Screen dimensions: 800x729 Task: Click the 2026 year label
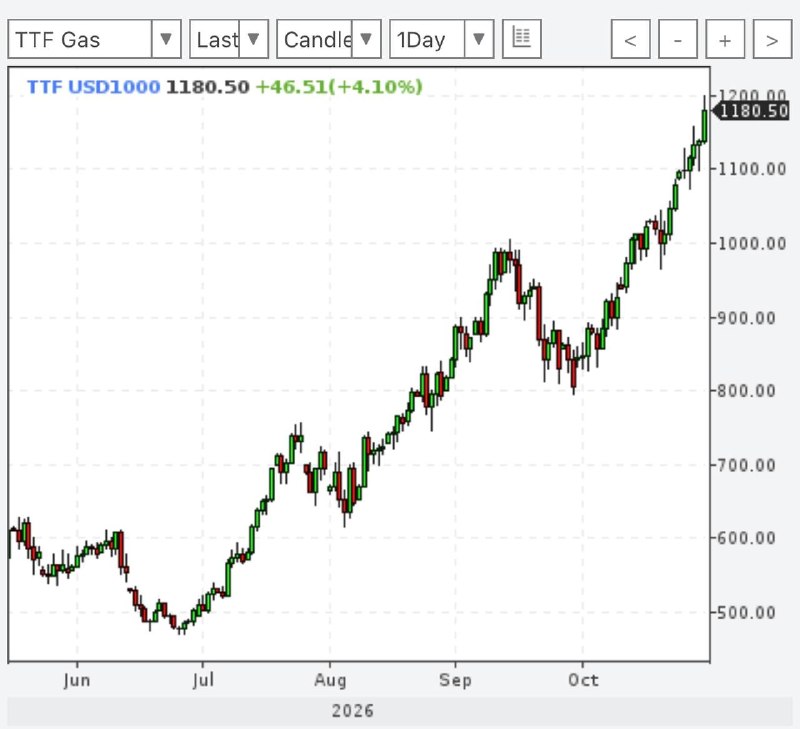(x=353, y=711)
